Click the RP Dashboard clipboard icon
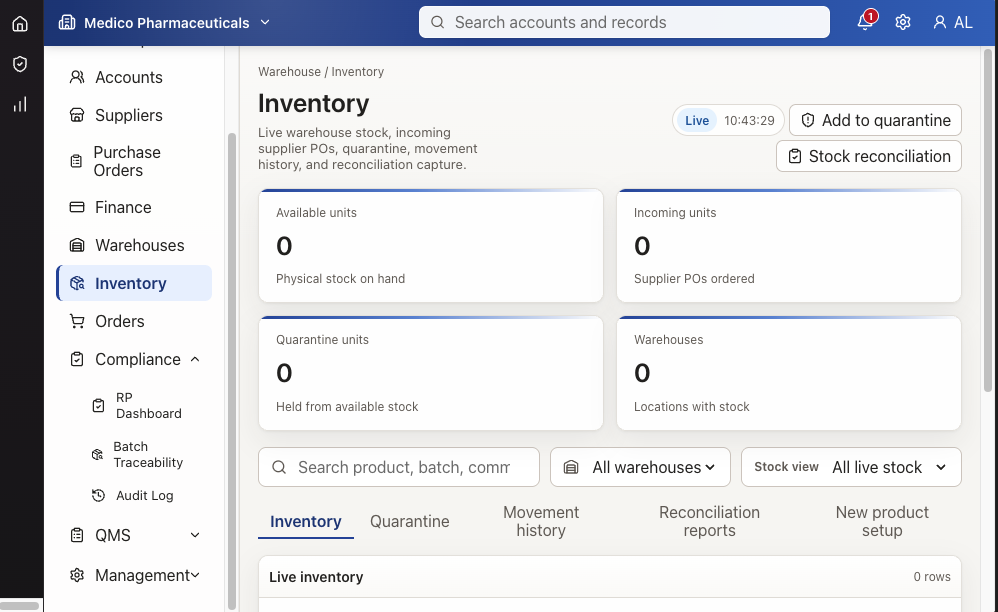998x612 pixels. [x=98, y=405]
